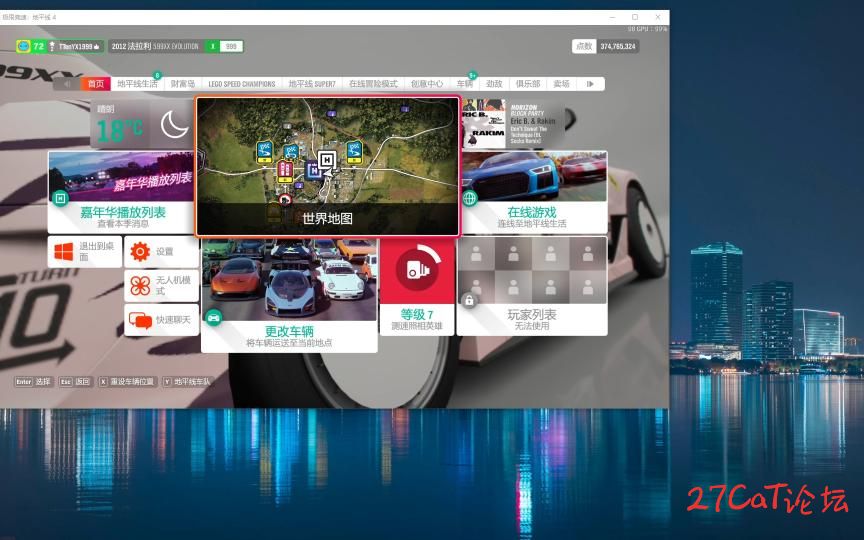The width and height of the screenshot is (864, 540).
Task: Click the 18°C temperature readout
Action: [x=120, y=131]
